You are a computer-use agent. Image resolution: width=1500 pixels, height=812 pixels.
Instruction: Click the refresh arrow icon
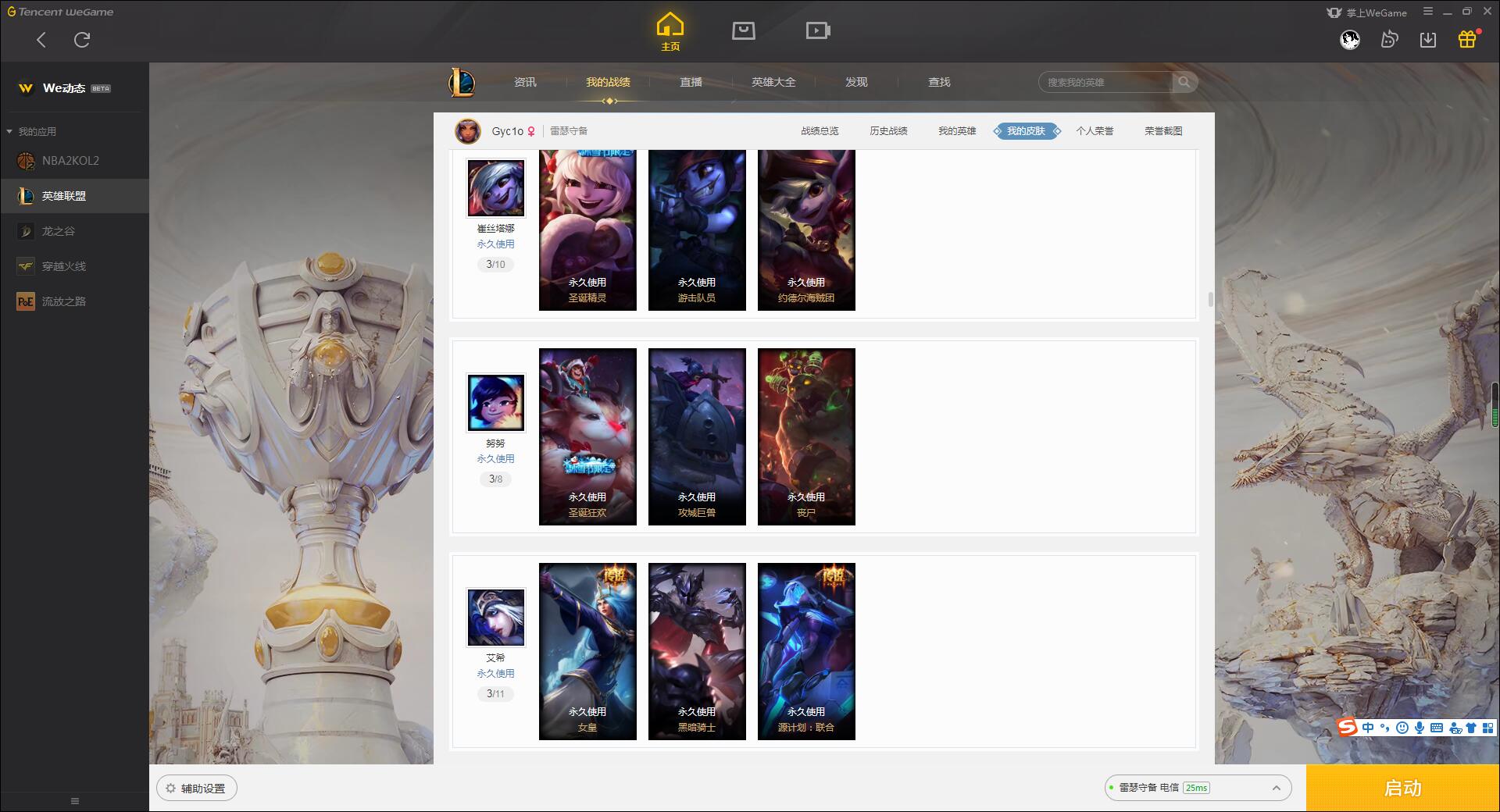[82, 39]
